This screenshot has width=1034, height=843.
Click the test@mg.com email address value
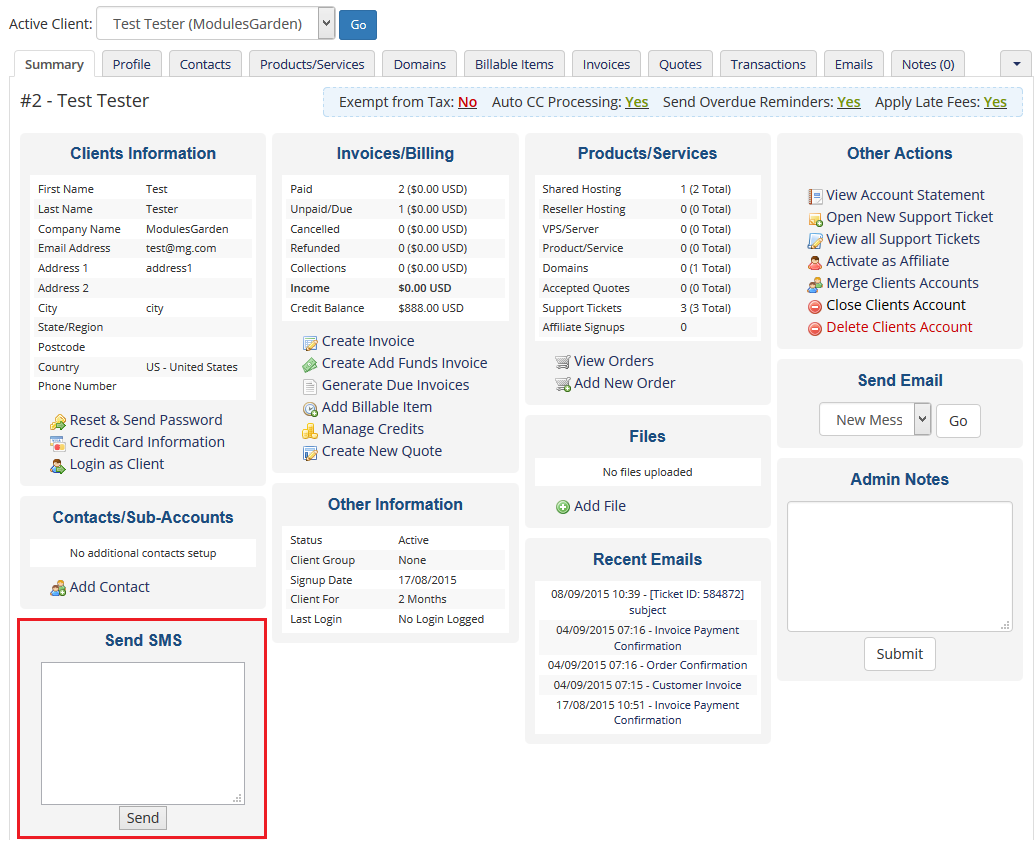[x=181, y=249]
